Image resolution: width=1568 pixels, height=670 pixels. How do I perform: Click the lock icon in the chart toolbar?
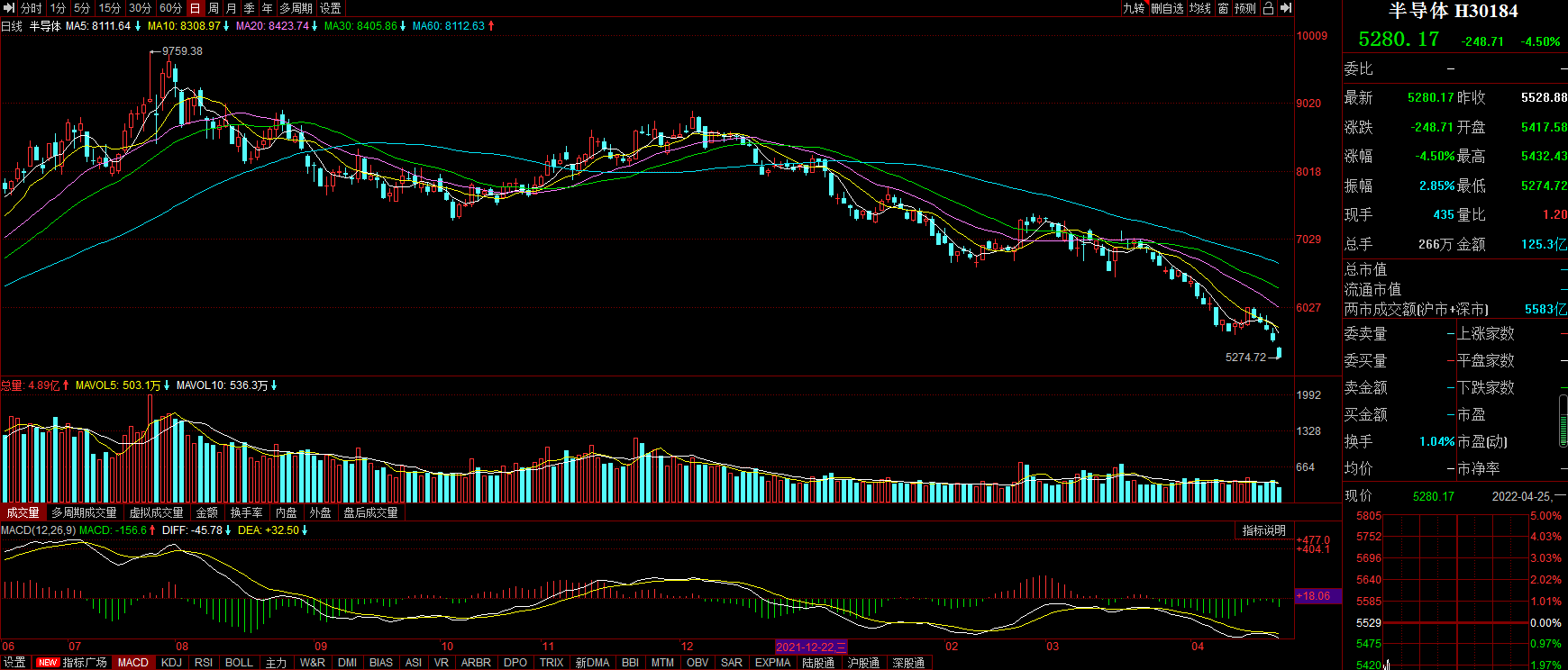tap(1268, 8)
